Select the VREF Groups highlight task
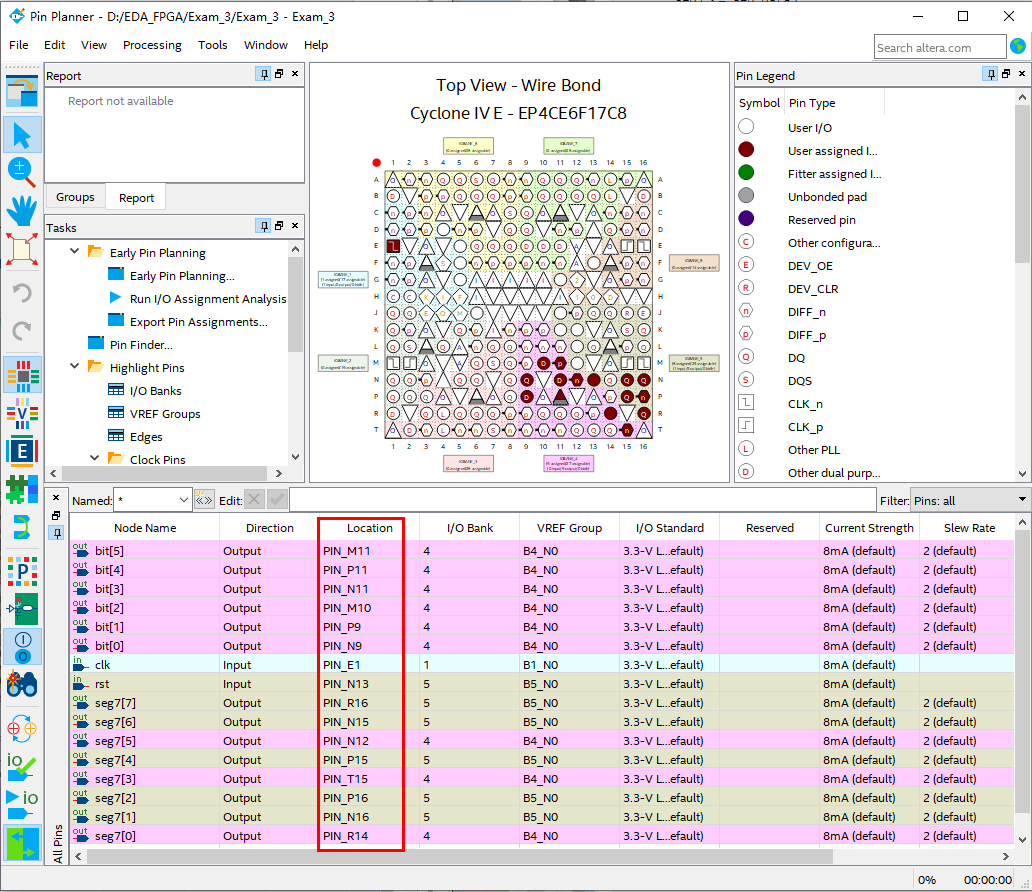The height and width of the screenshot is (892, 1032). pyautogui.click(x=165, y=414)
